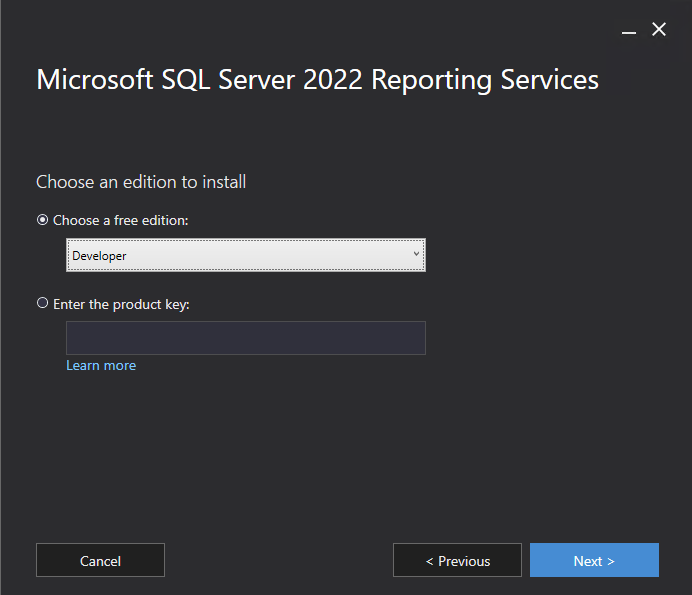Focus the product key text field
Screen dimensions: 692x595
point(246,338)
